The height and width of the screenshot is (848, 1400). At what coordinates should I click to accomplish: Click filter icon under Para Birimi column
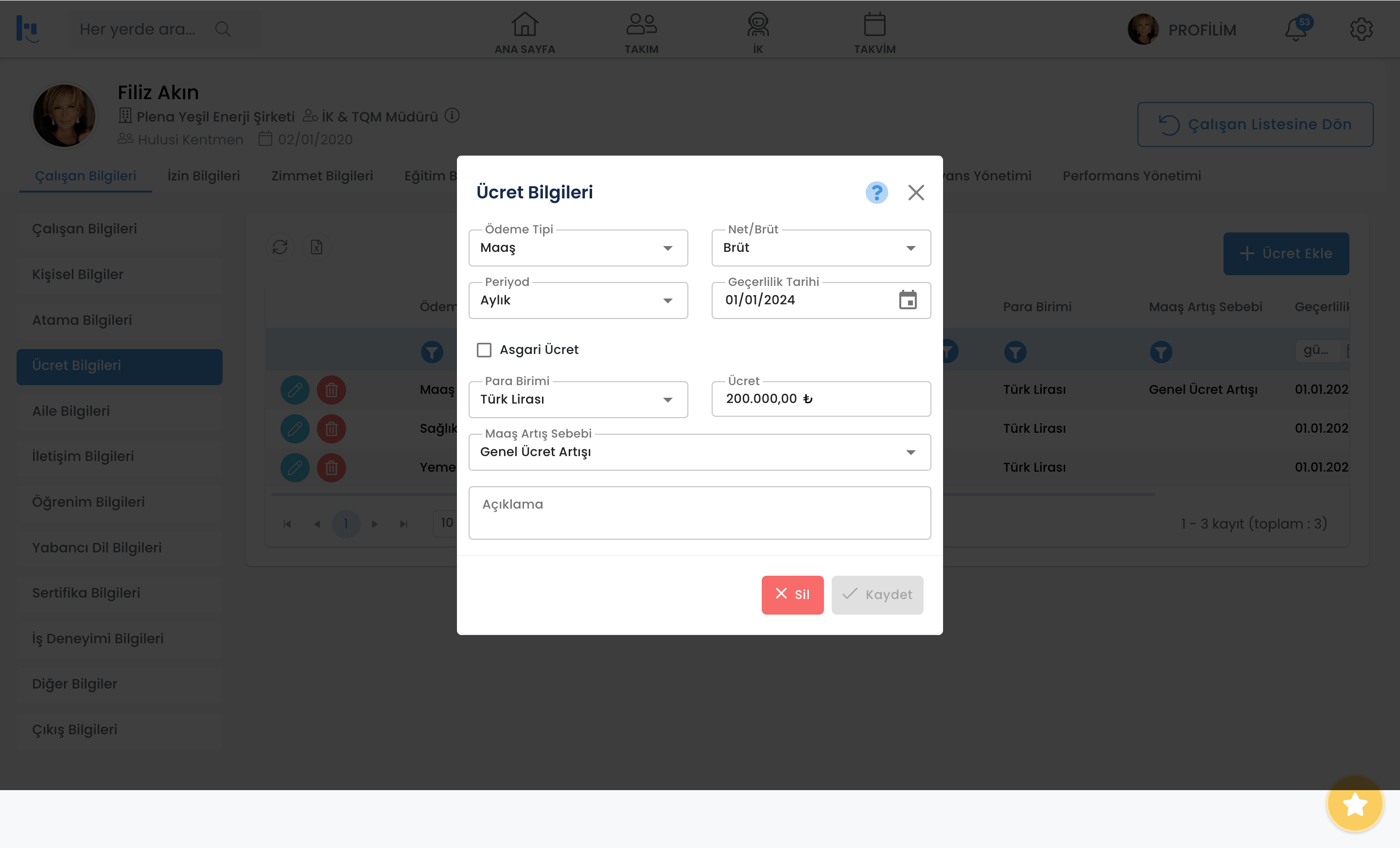[x=1015, y=353]
